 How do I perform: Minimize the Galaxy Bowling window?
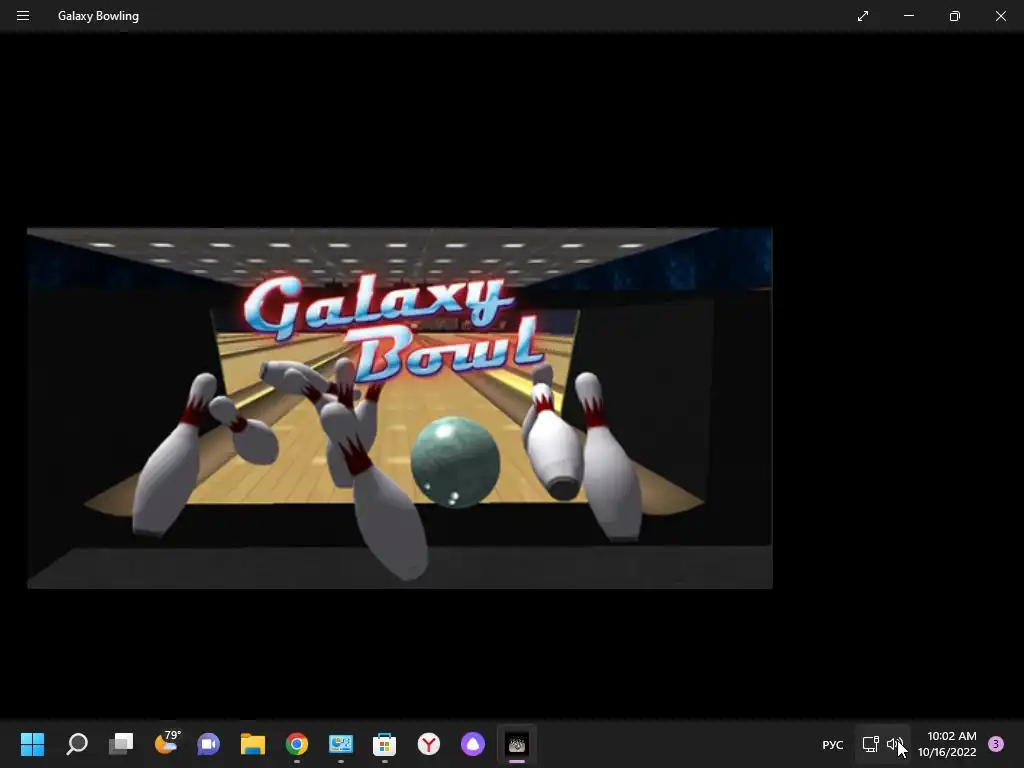tap(908, 16)
